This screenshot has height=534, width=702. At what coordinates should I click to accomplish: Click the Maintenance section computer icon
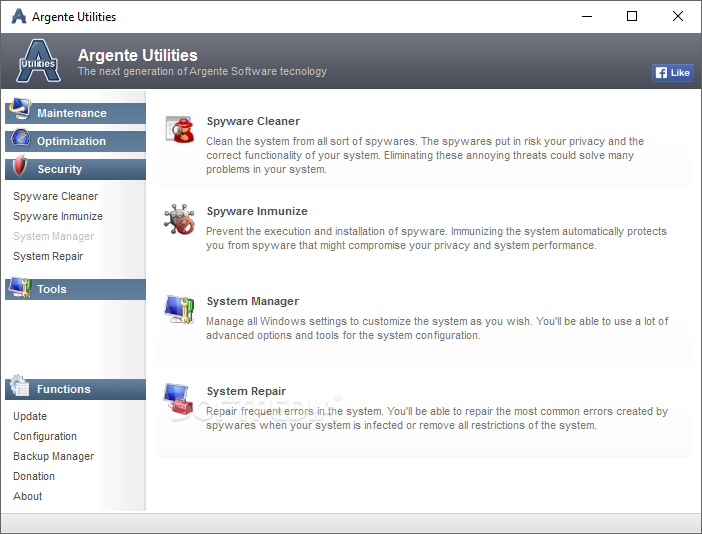[x=20, y=109]
